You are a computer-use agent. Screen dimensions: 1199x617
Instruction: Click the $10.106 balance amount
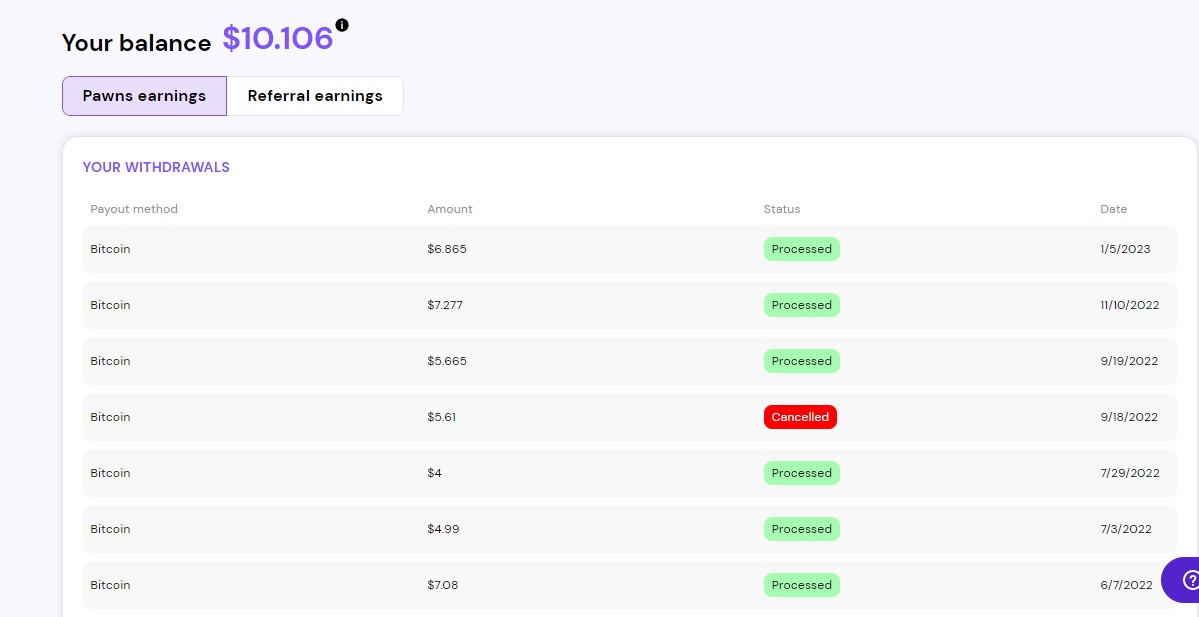[x=277, y=39]
